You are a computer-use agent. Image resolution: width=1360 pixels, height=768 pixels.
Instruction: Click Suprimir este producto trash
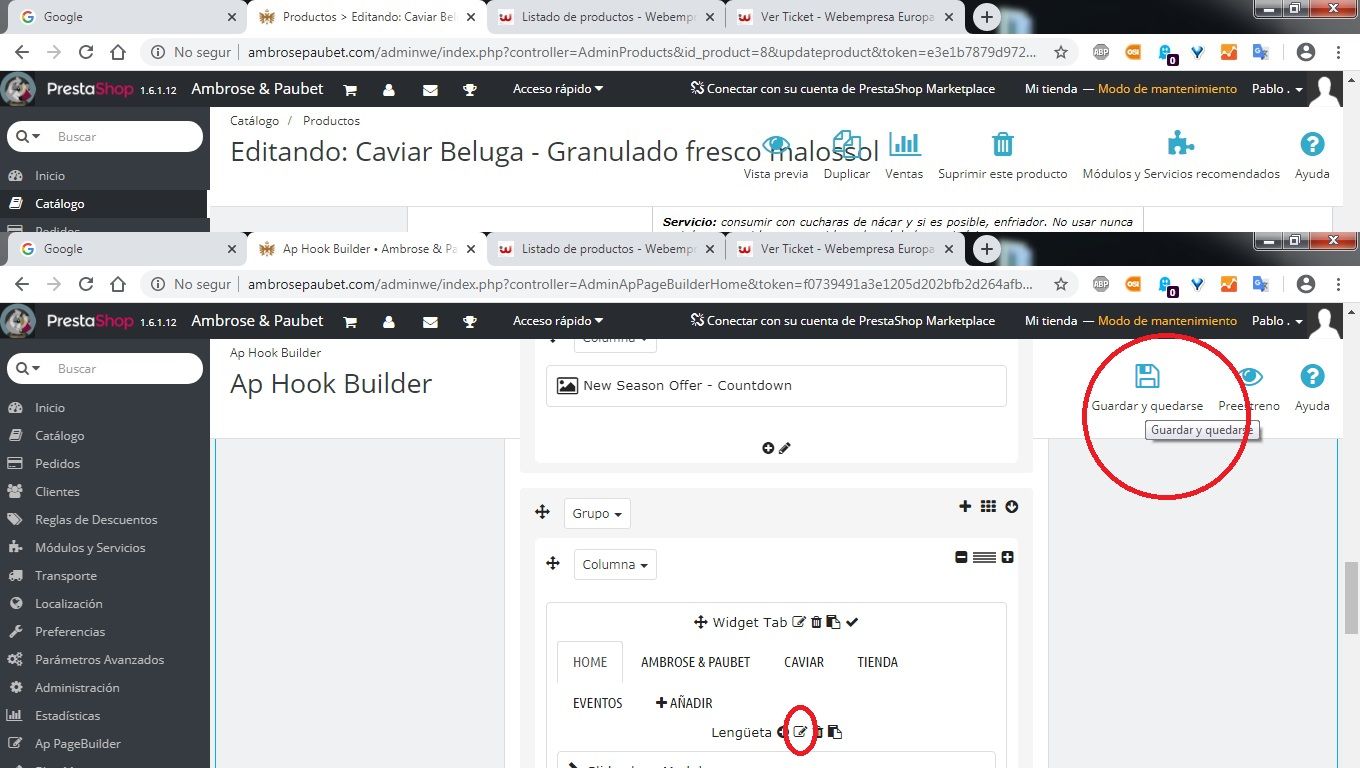[1003, 156]
